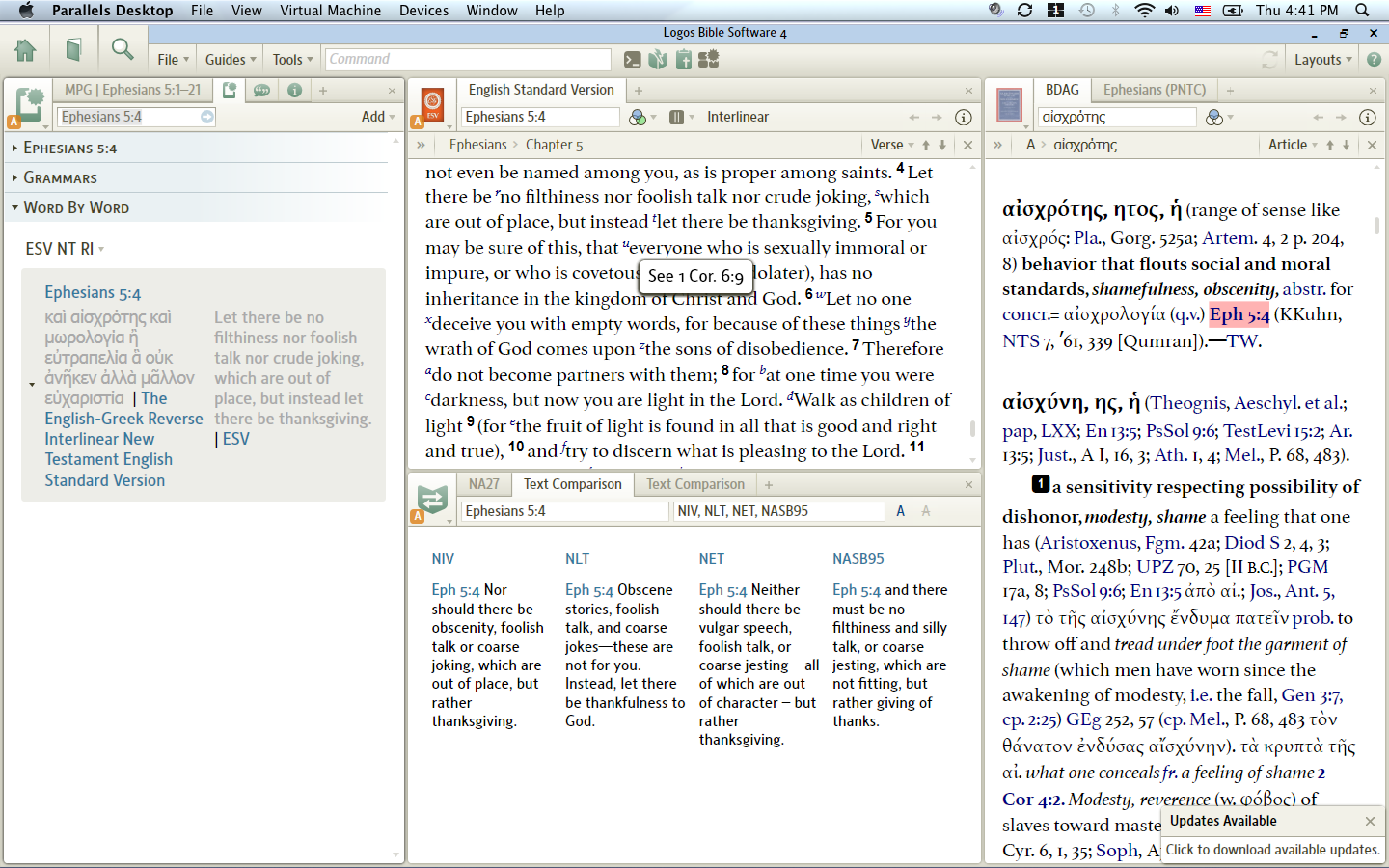1389x868 pixels.
Task: Dismiss the Updates Available notification
Action: point(1370,821)
